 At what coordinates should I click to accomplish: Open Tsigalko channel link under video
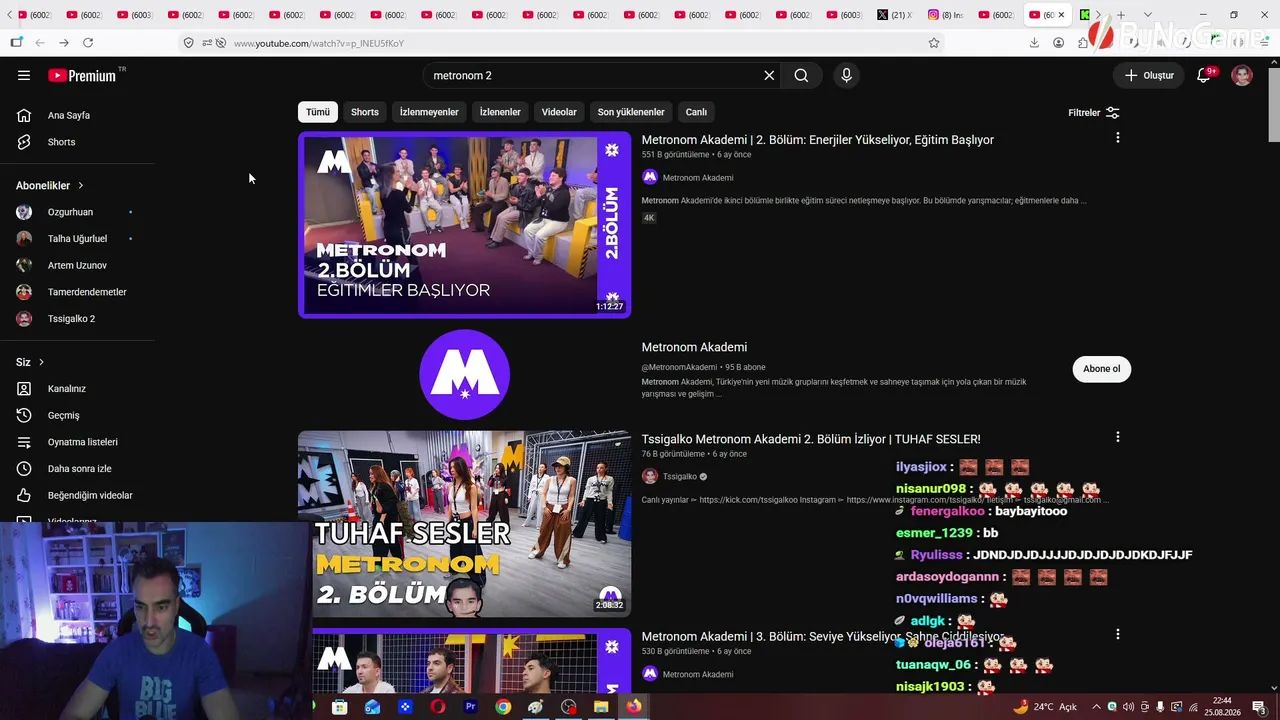coord(680,477)
